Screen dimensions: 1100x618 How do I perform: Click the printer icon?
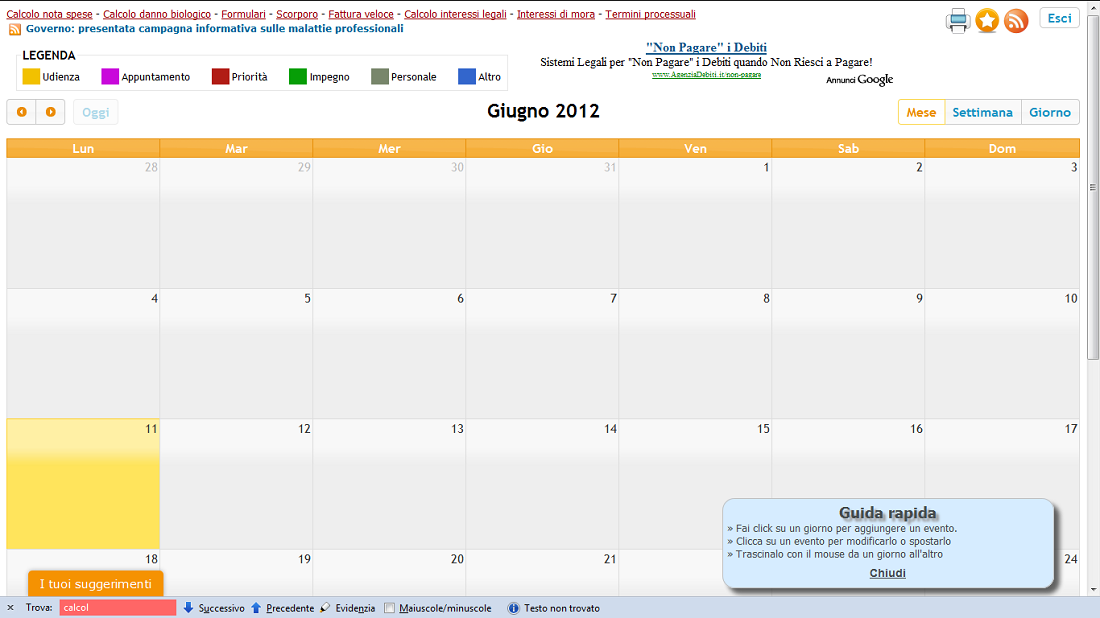[x=958, y=20]
